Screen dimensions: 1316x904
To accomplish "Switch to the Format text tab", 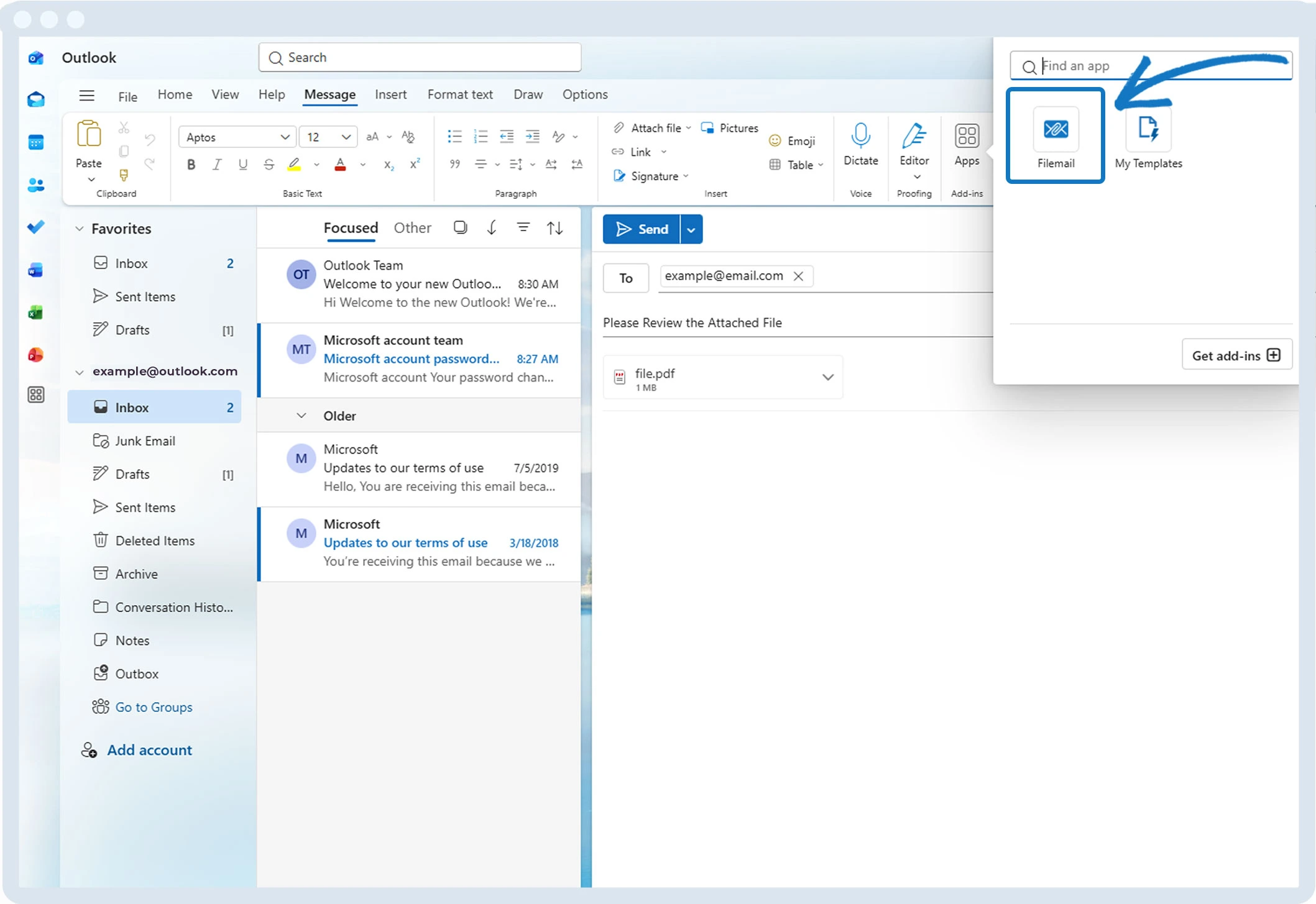I will tap(460, 94).
